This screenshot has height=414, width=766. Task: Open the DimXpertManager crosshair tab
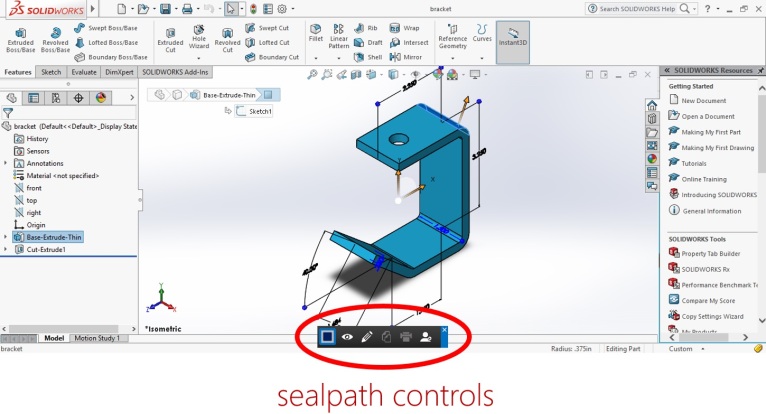(x=78, y=98)
